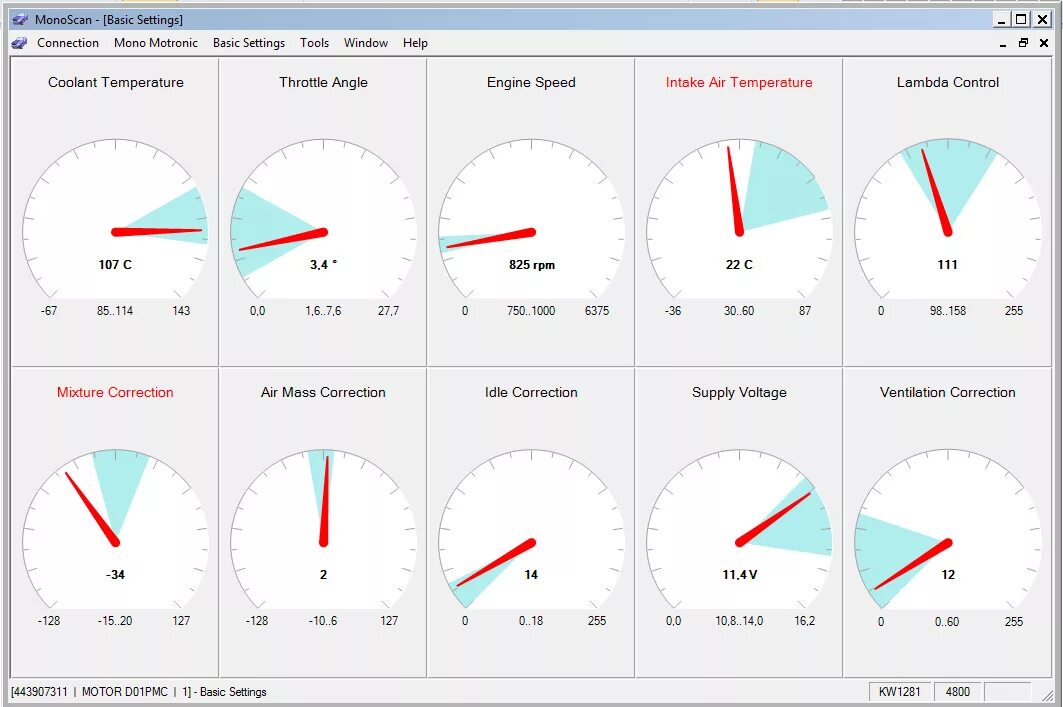This screenshot has height=707, width=1063.
Task: Open the Mono Motronic menu
Action: [156, 43]
